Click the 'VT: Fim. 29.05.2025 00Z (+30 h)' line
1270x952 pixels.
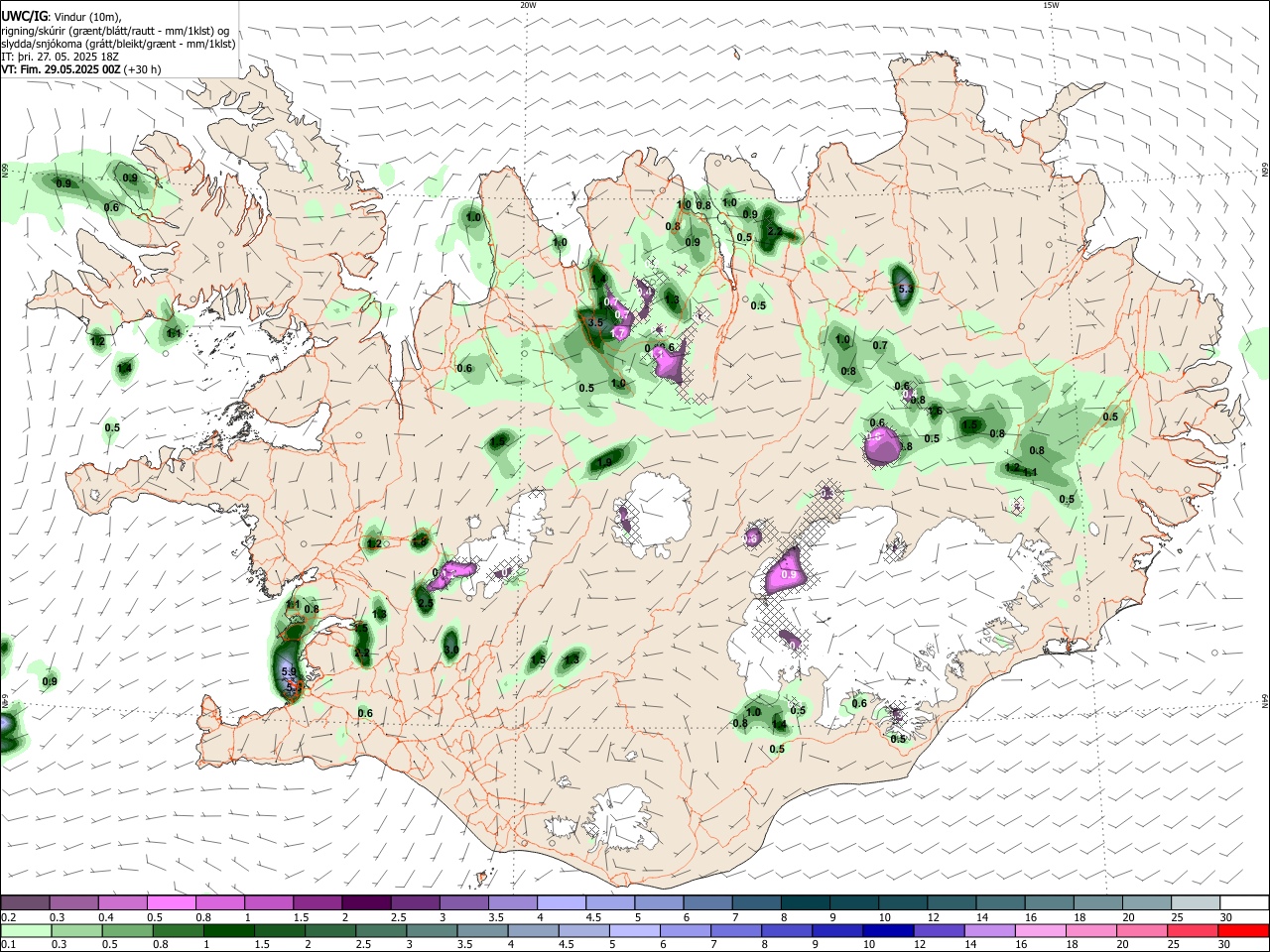pos(81,70)
